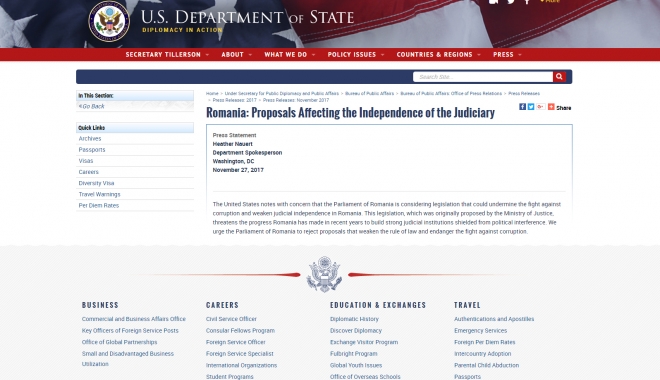Viewport: 660px width, 380px height.
Task: Expand Secretary Tillerson menu arrow
Action: click(207, 55)
